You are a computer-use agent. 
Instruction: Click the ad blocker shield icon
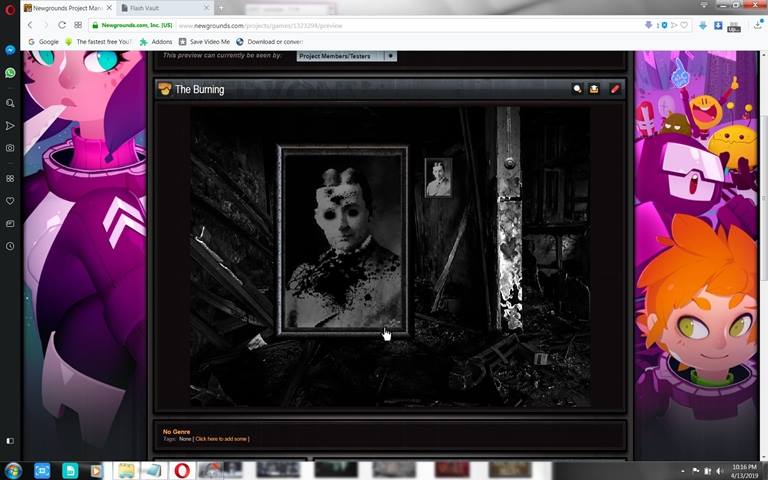tap(664, 25)
